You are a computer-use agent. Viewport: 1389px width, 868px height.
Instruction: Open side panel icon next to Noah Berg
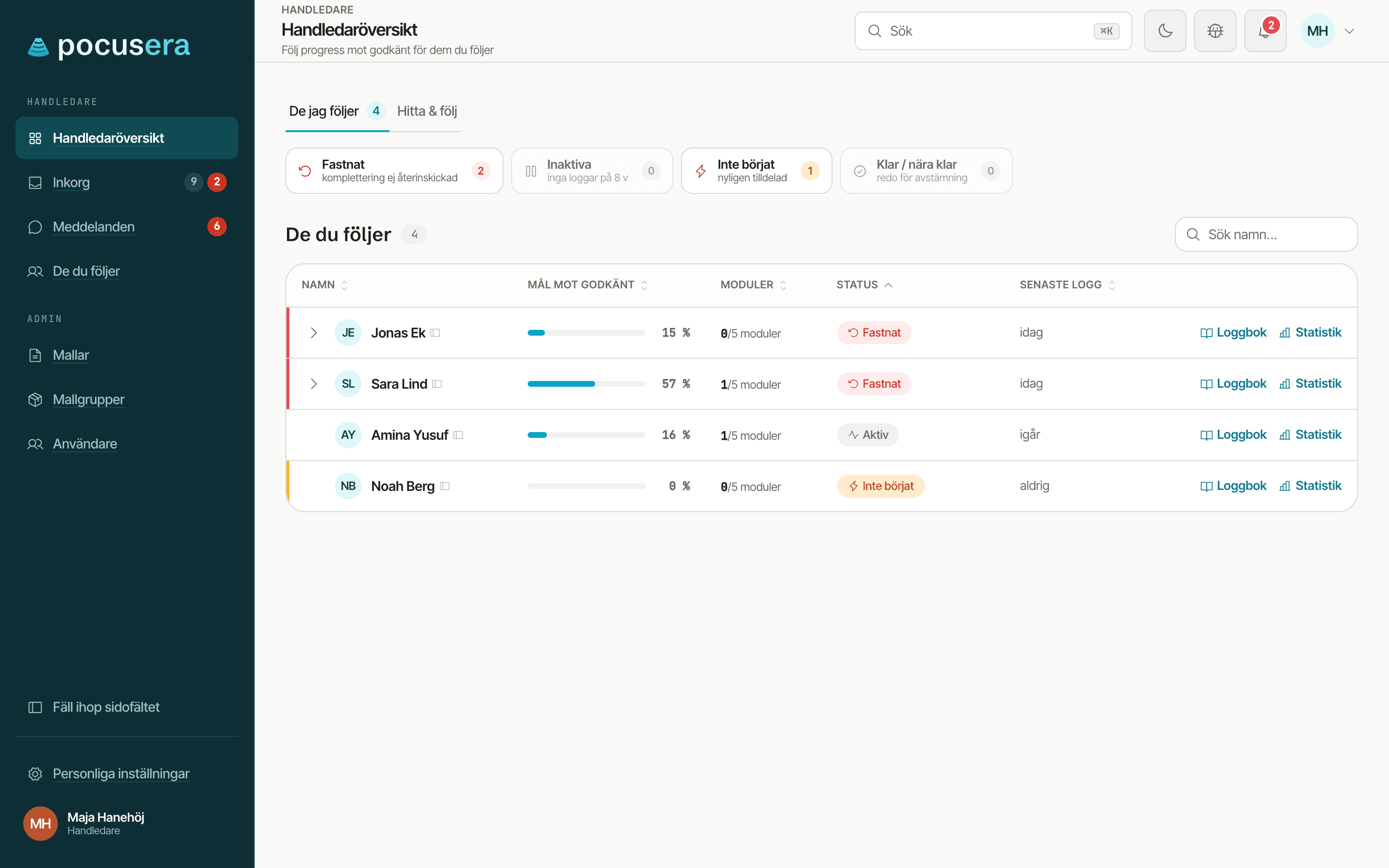click(444, 486)
